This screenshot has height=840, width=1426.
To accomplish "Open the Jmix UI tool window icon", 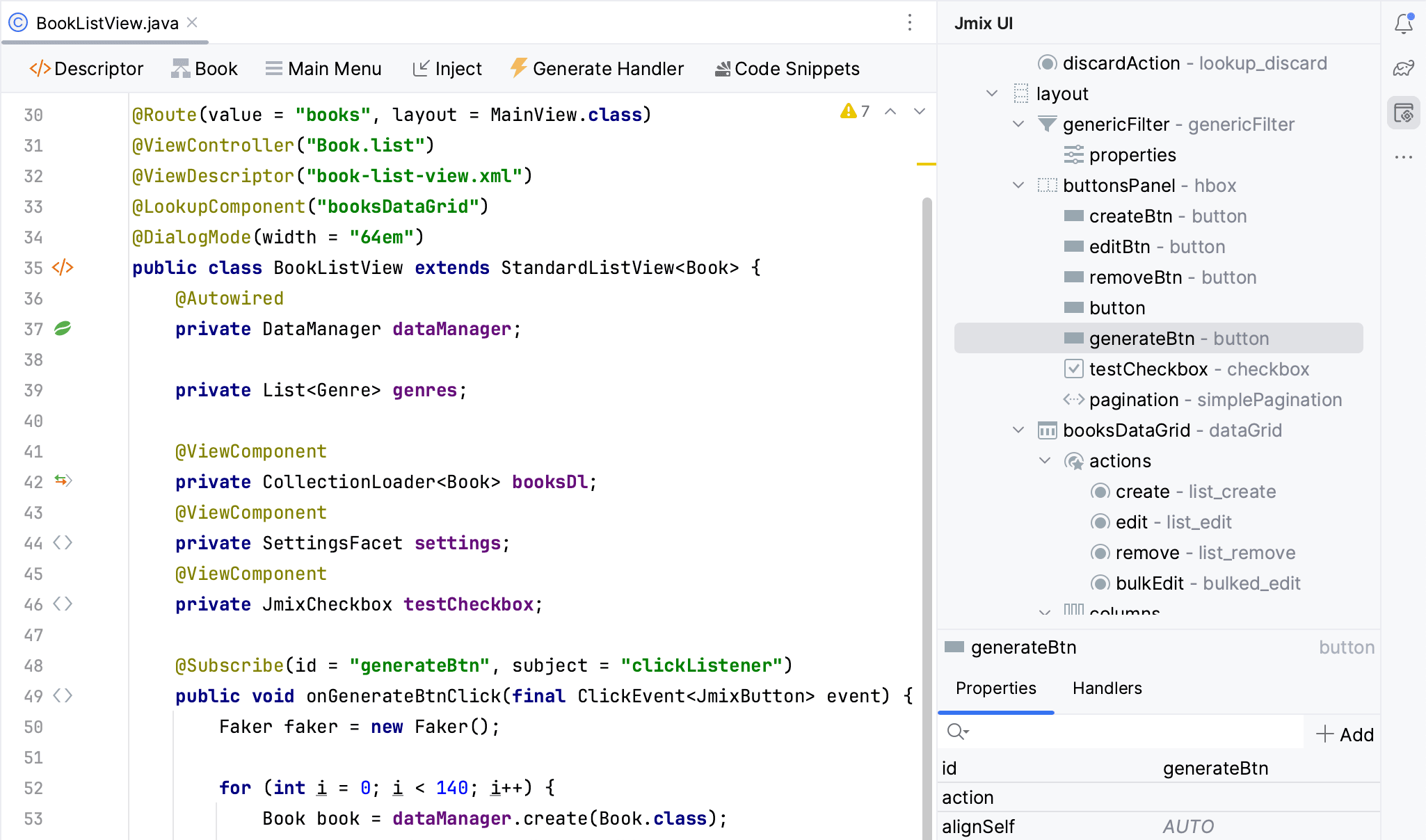I will pos(1404,113).
